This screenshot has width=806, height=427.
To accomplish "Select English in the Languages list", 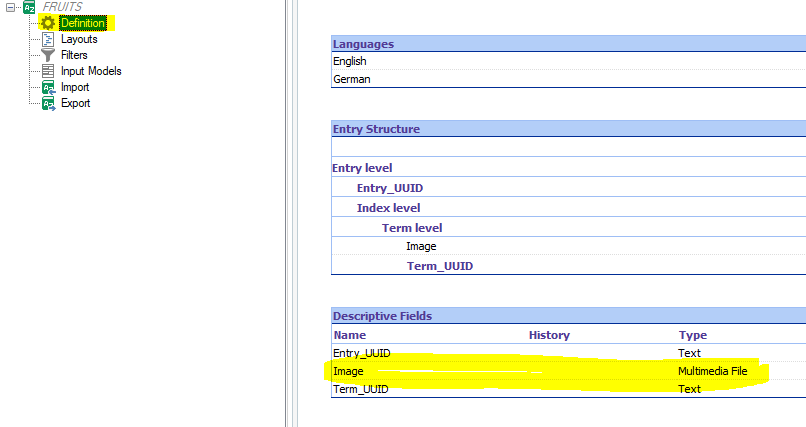I will tap(350, 62).
